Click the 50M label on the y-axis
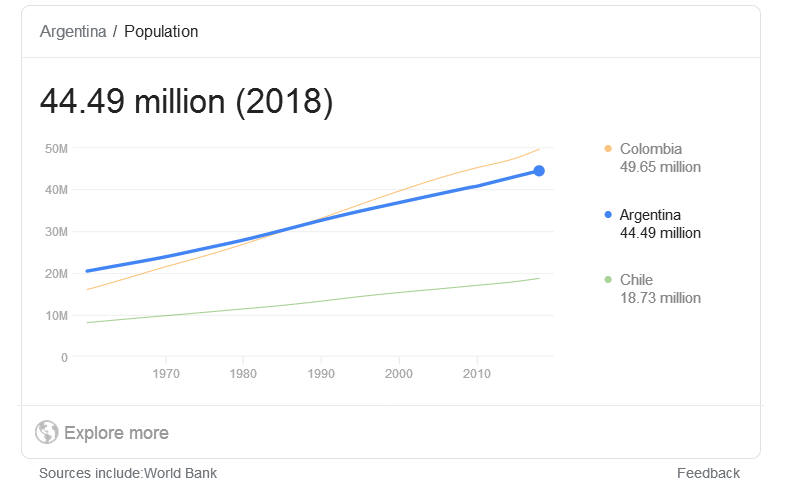The height and width of the screenshot is (492, 787). [56, 148]
